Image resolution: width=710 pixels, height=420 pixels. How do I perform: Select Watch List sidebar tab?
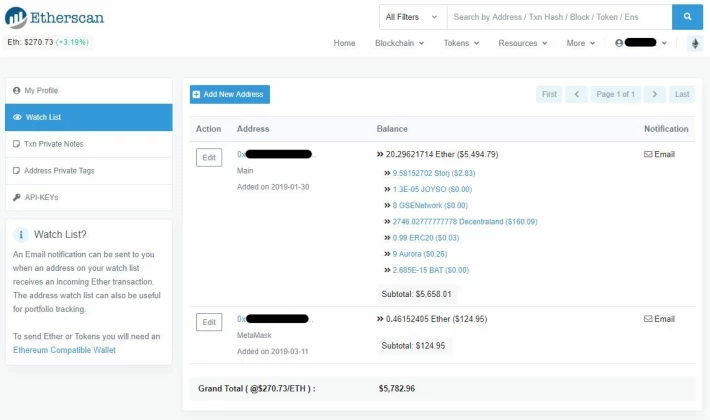click(89, 117)
